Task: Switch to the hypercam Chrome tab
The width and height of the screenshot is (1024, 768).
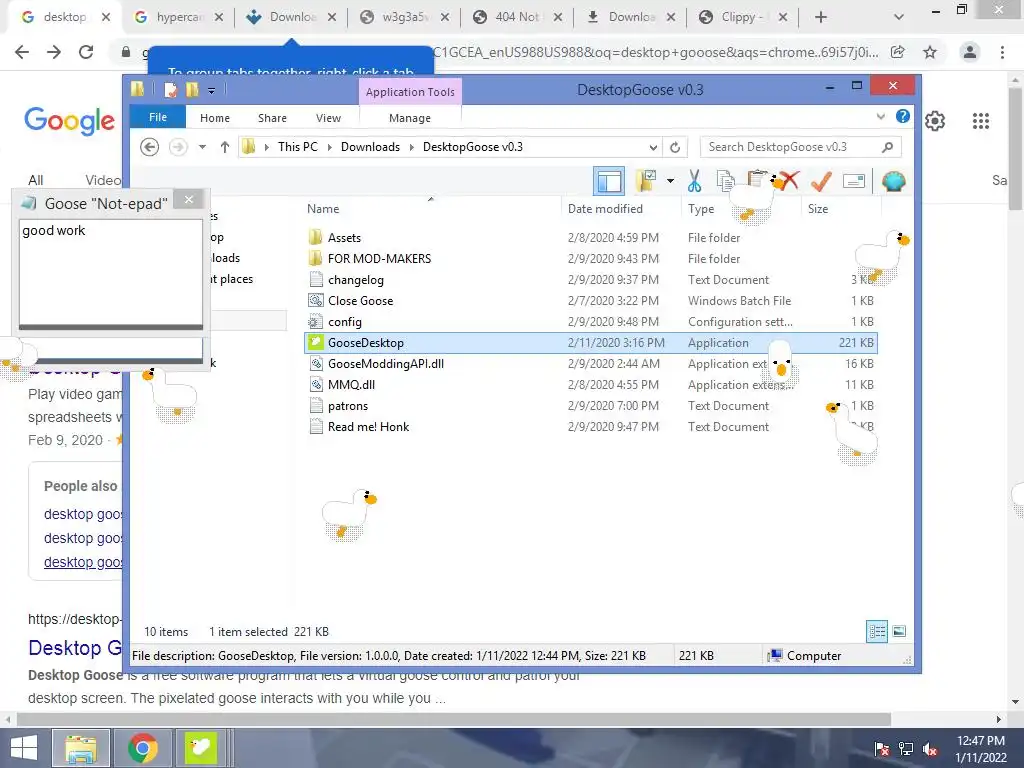Action: [178, 17]
